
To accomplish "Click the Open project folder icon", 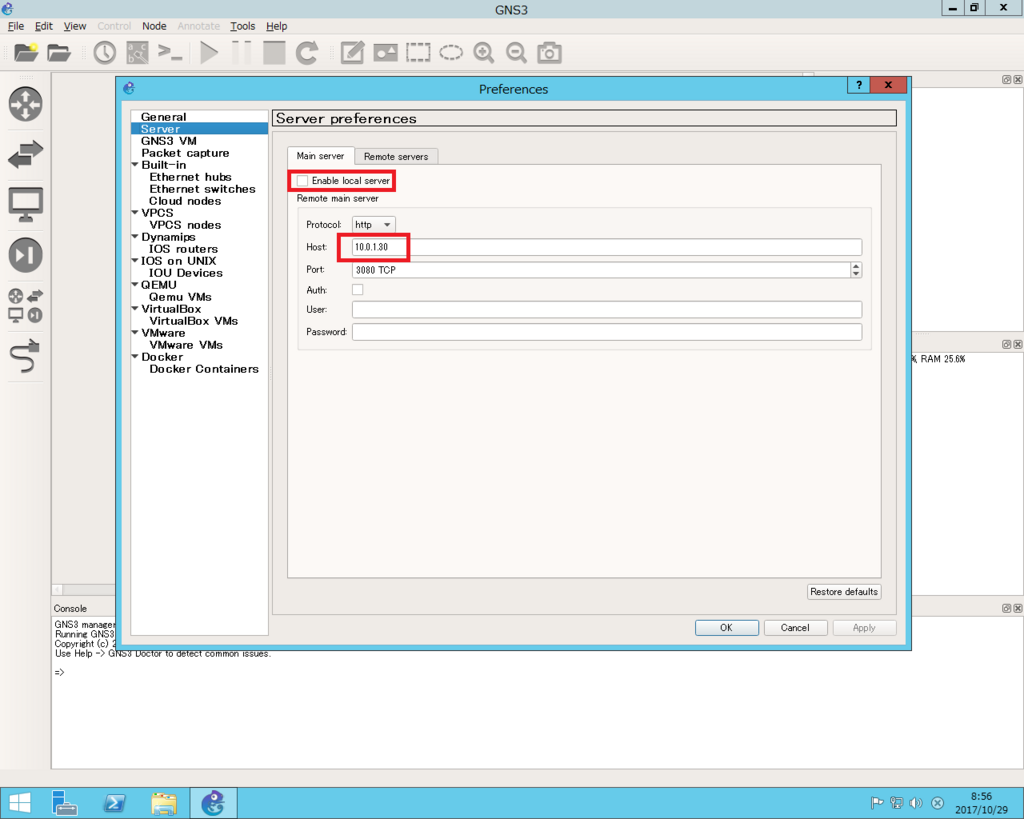I will tap(59, 52).
